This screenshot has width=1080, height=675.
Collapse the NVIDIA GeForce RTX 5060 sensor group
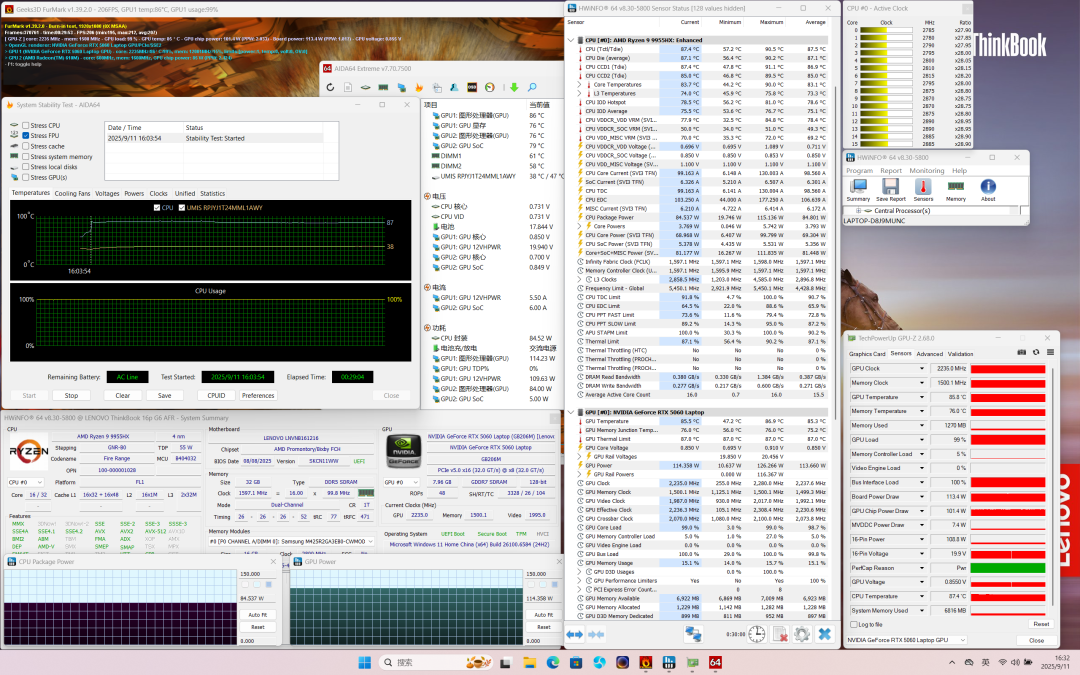click(x=571, y=413)
